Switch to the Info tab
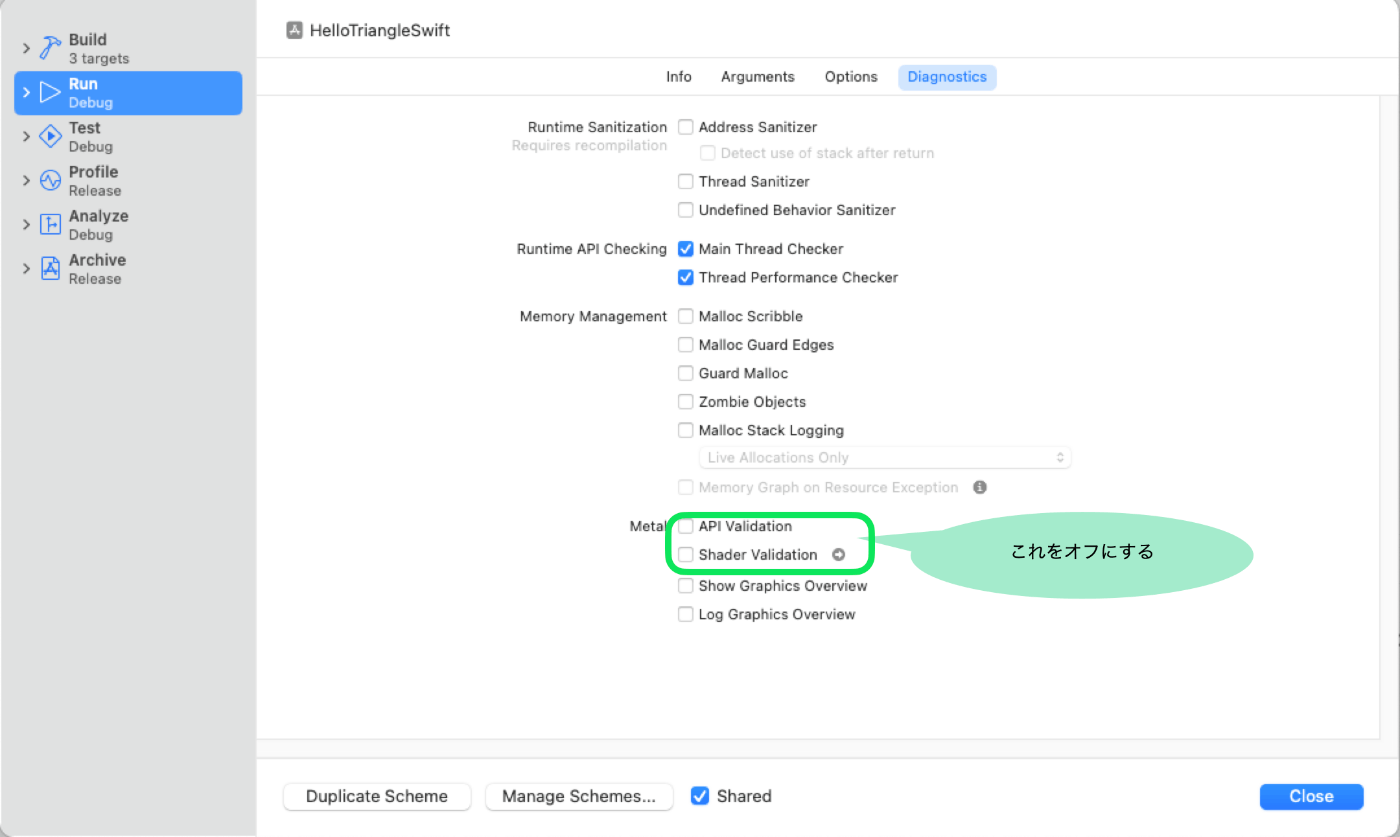Image resolution: width=1400 pixels, height=837 pixels. coord(679,77)
